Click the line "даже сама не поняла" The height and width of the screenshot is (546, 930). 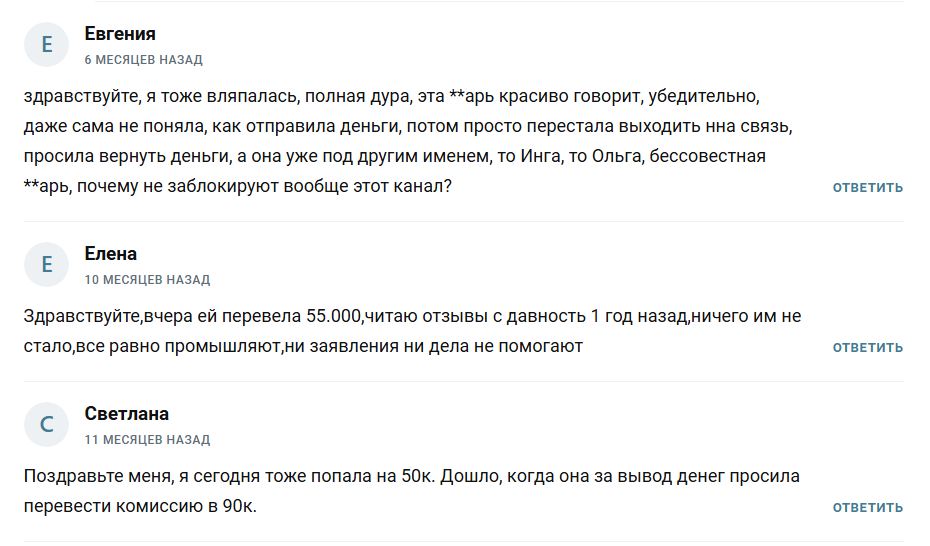click(x=407, y=127)
